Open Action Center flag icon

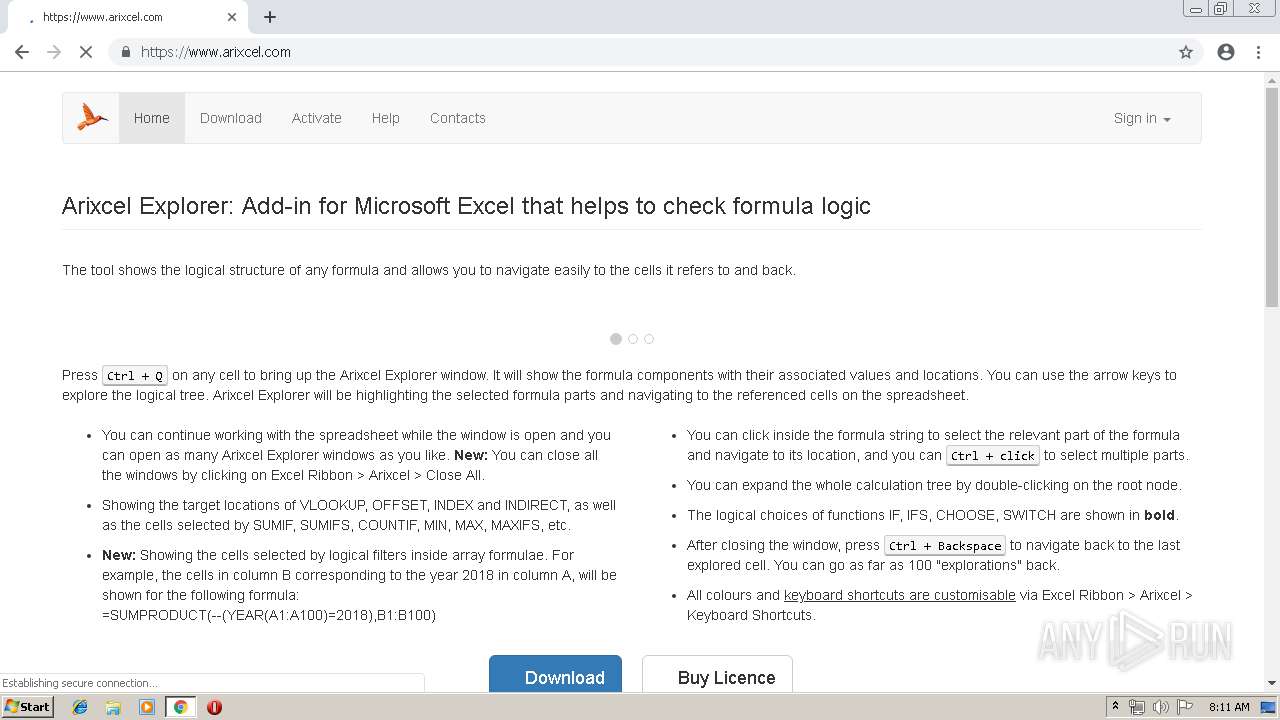(1185, 707)
